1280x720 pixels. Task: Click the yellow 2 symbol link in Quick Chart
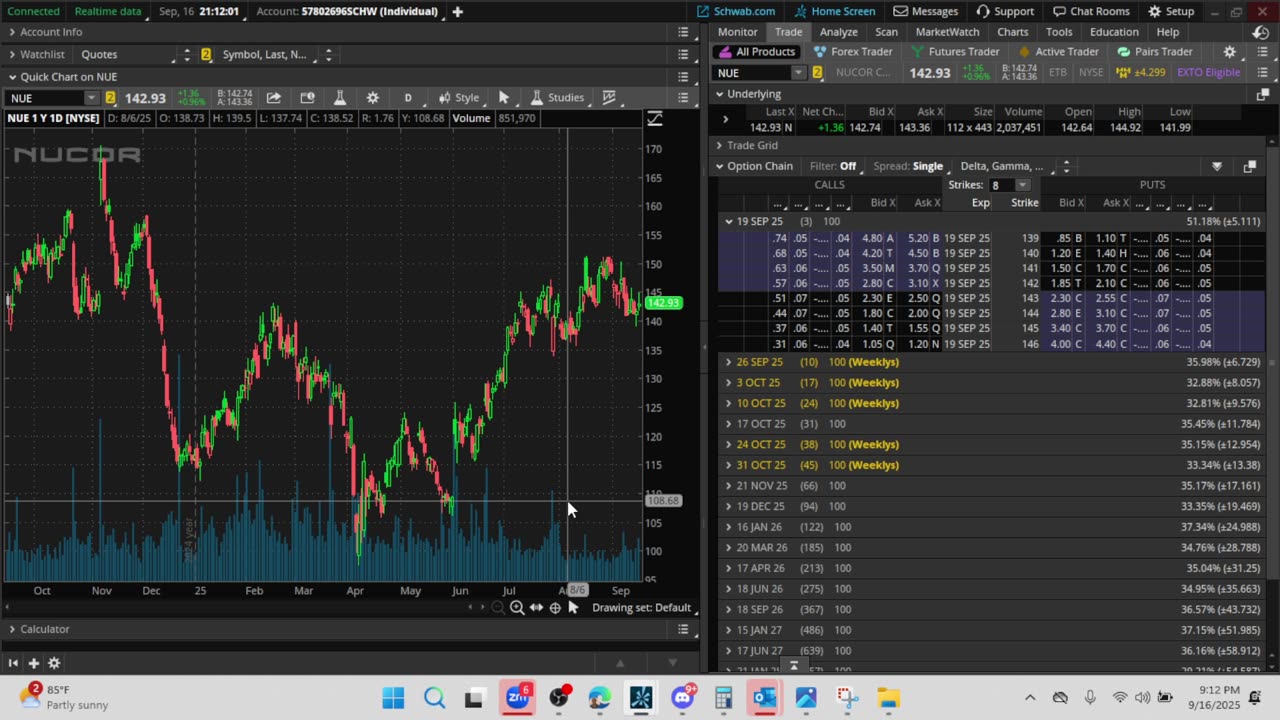(110, 98)
